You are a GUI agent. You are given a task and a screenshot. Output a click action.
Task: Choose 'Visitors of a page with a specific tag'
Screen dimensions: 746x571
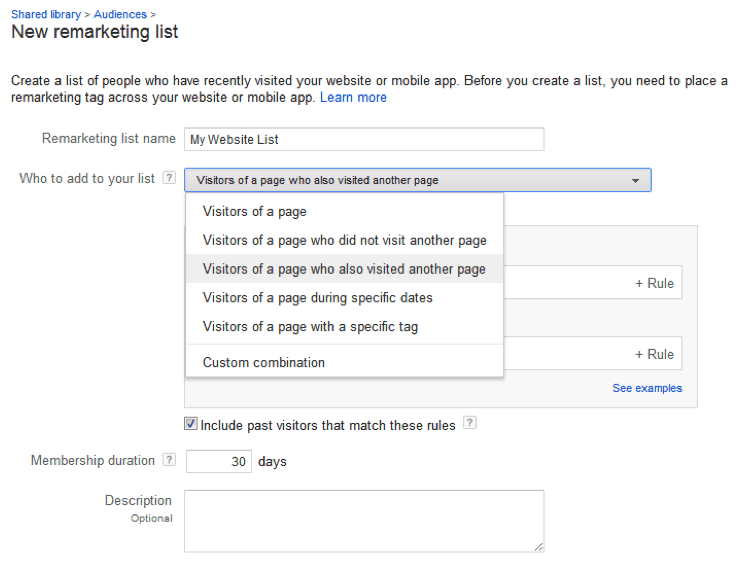(x=310, y=327)
